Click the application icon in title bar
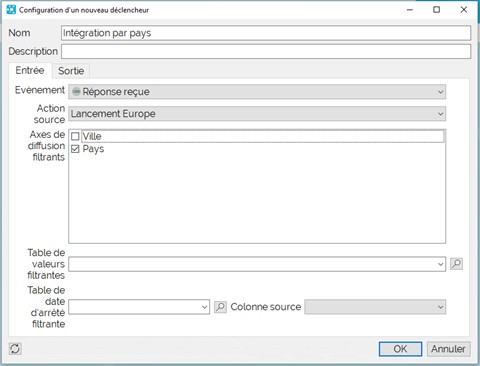This screenshot has width=480, height=366. coord(11,10)
